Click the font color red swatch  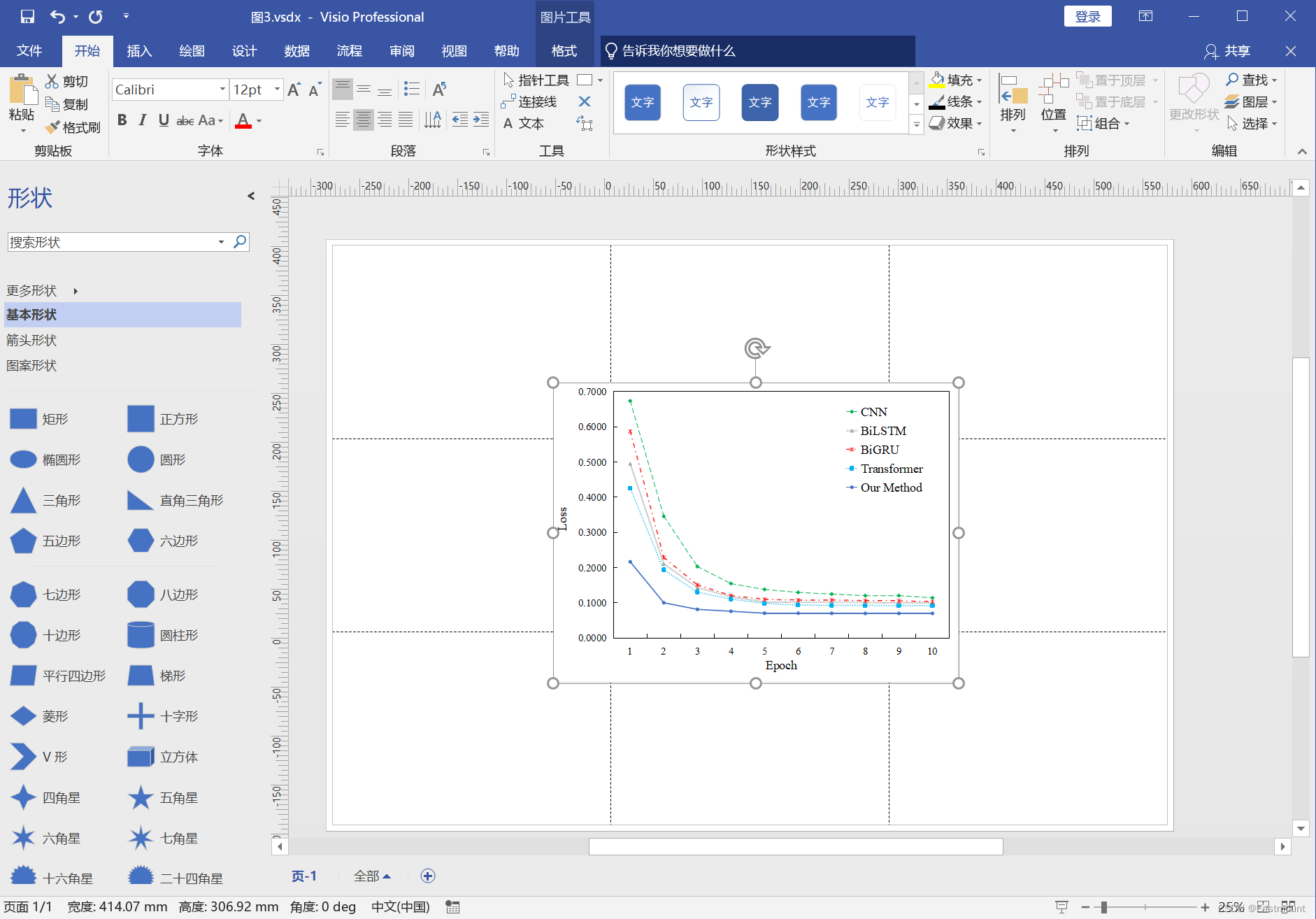point(243,120)
